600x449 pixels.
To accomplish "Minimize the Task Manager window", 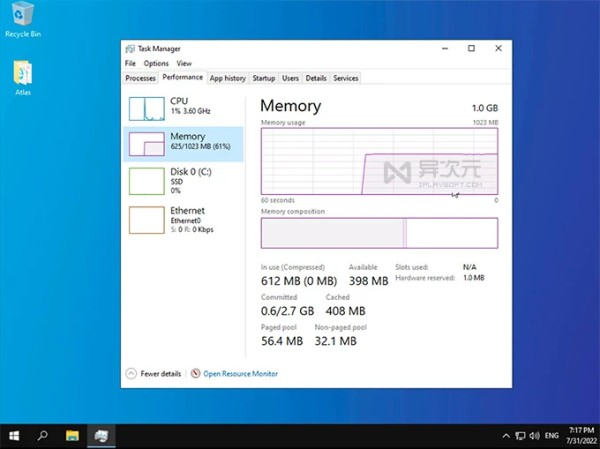I will point(445,48).
